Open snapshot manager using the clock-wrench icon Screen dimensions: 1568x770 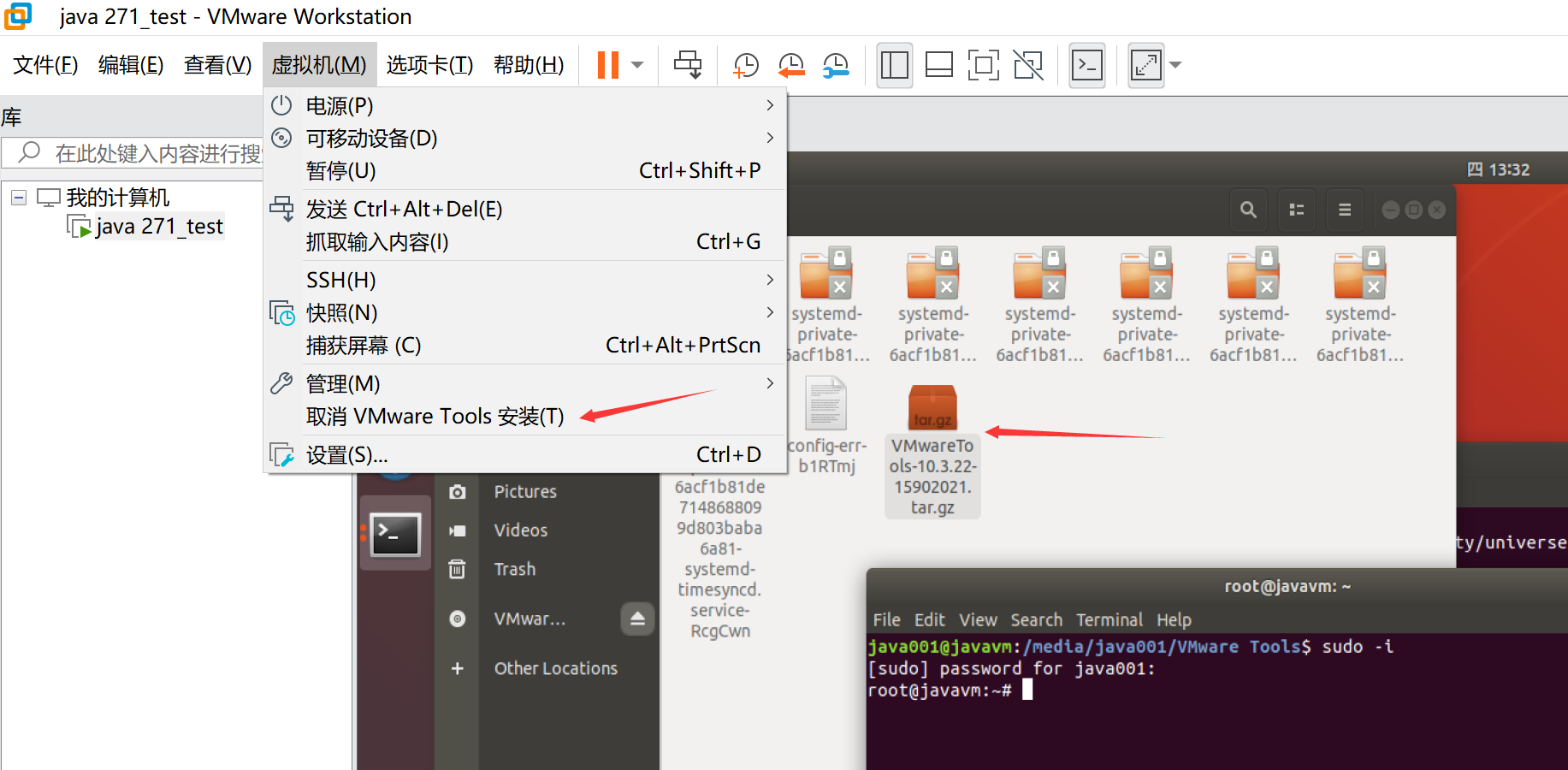point(836,65)
